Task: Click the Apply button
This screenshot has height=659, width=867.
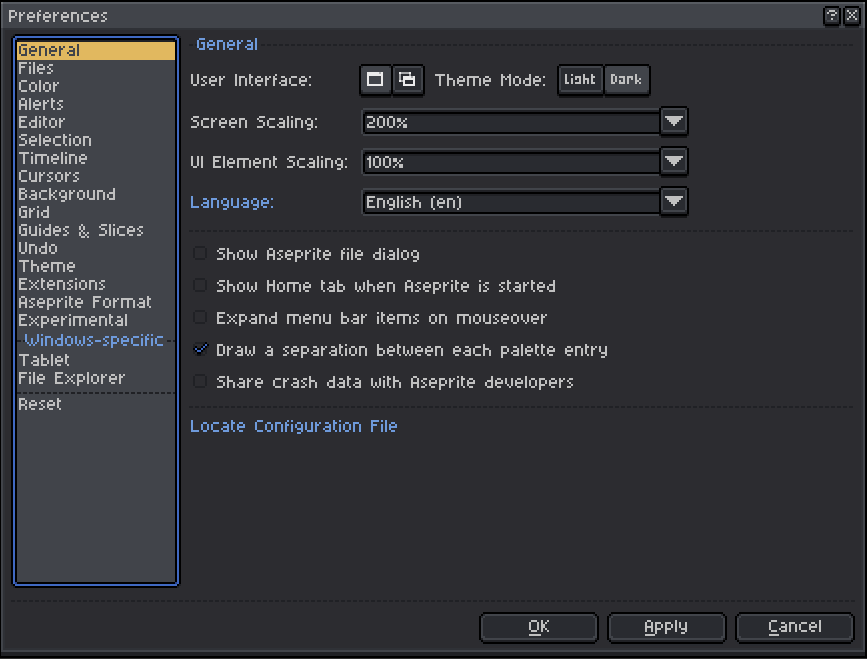Action: tap(666, 627)
